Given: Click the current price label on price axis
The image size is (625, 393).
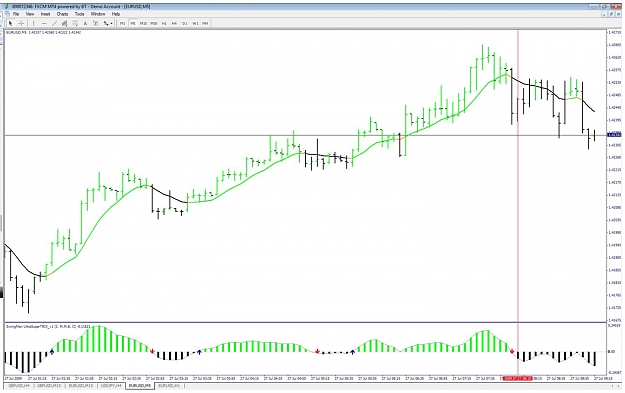Looking at the screenshot, I should (614, 135).
